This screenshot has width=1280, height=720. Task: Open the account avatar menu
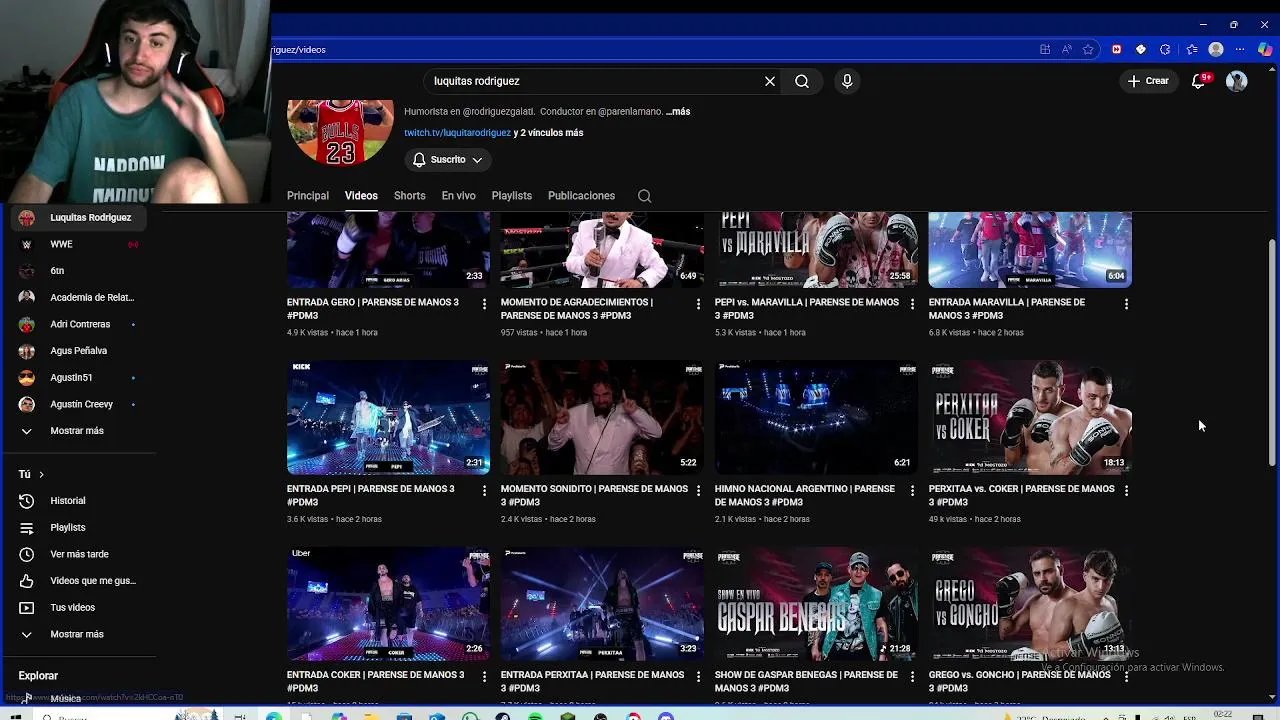[x=1237, y=81]
